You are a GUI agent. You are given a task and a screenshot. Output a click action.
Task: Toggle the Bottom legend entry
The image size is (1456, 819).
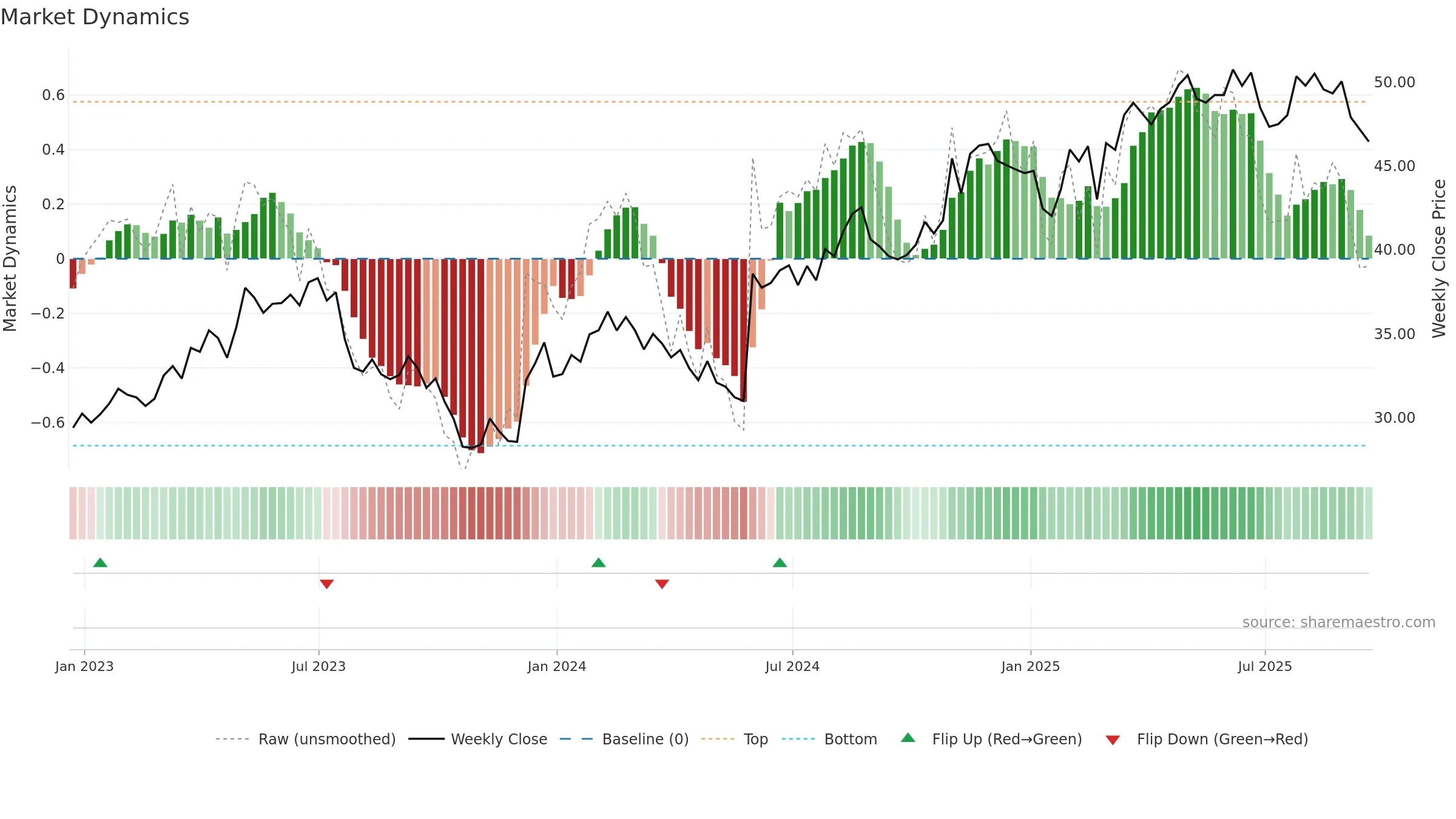pos(829,739)
